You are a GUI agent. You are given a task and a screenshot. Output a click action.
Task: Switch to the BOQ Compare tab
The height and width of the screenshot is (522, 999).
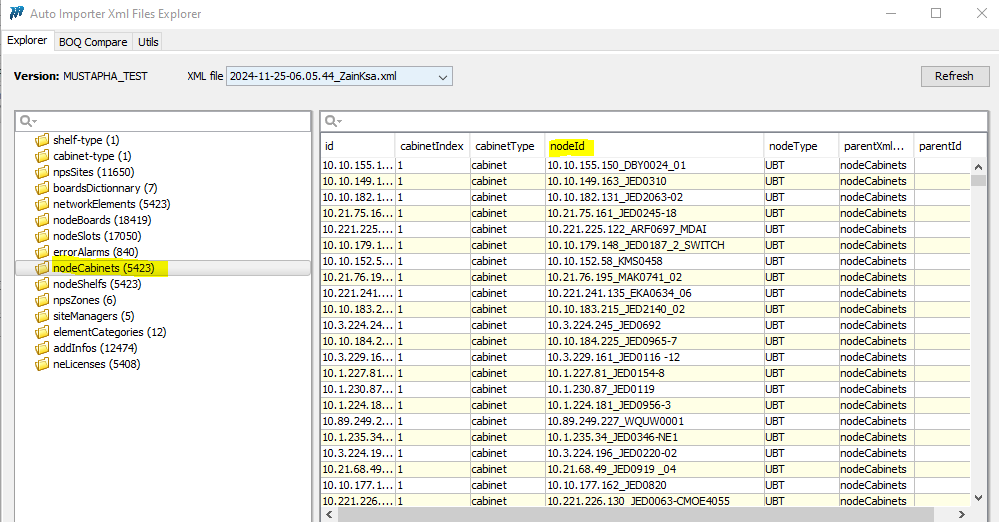tap(93, 42)
